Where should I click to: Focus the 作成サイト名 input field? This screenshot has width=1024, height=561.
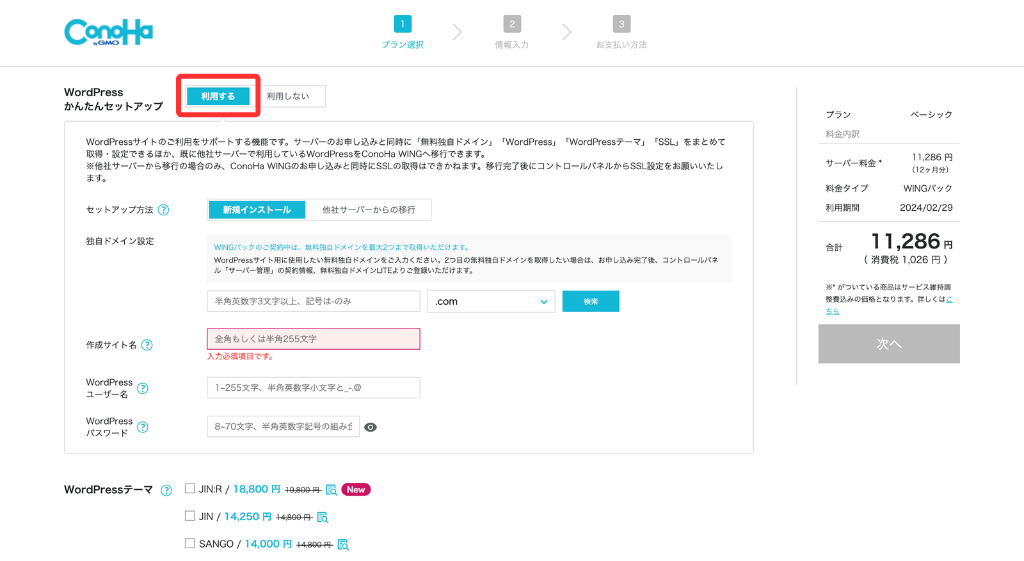[x=313, y=339]
